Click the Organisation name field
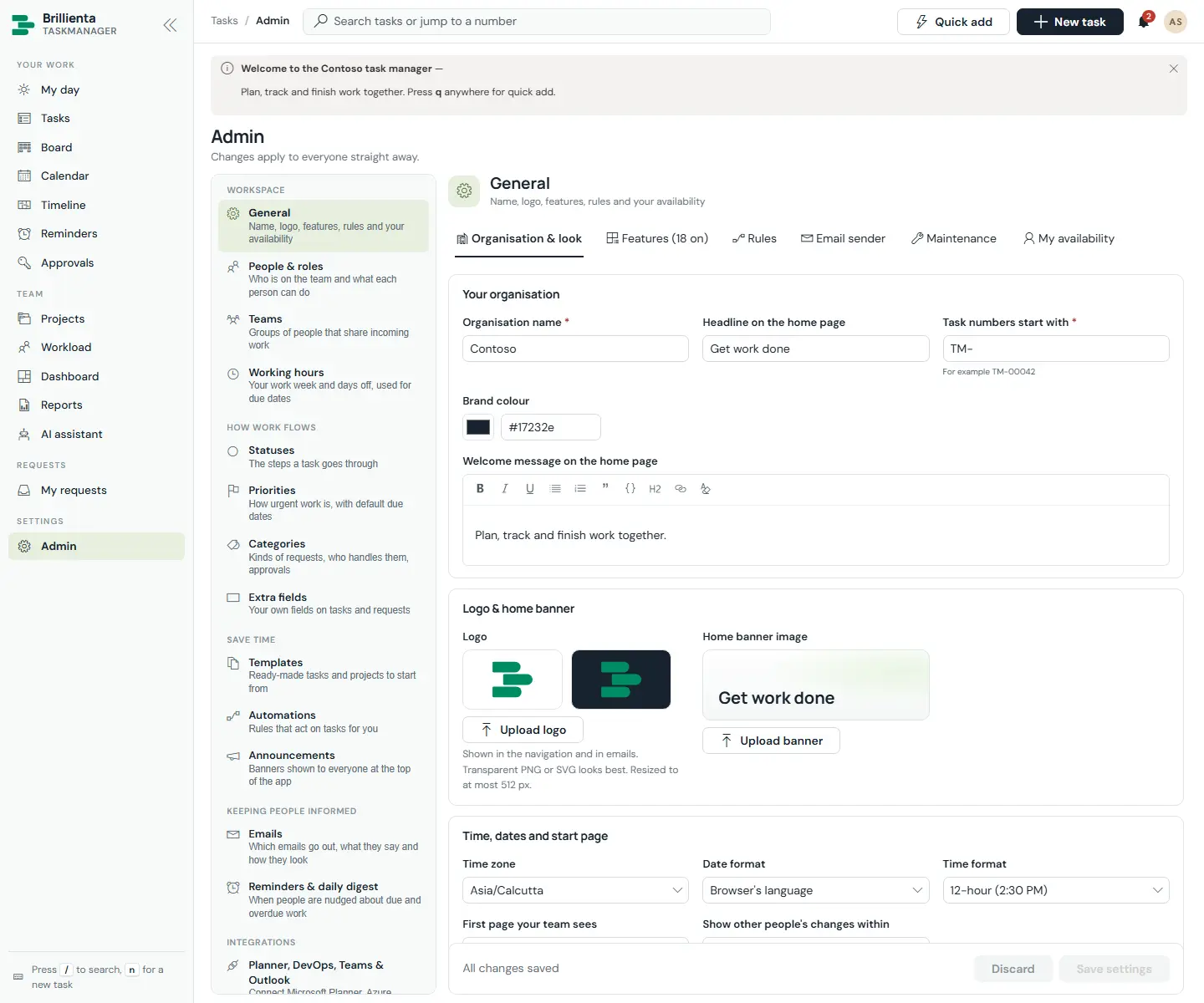This screenshot has height=1003, width=1204. coord(575,349)
